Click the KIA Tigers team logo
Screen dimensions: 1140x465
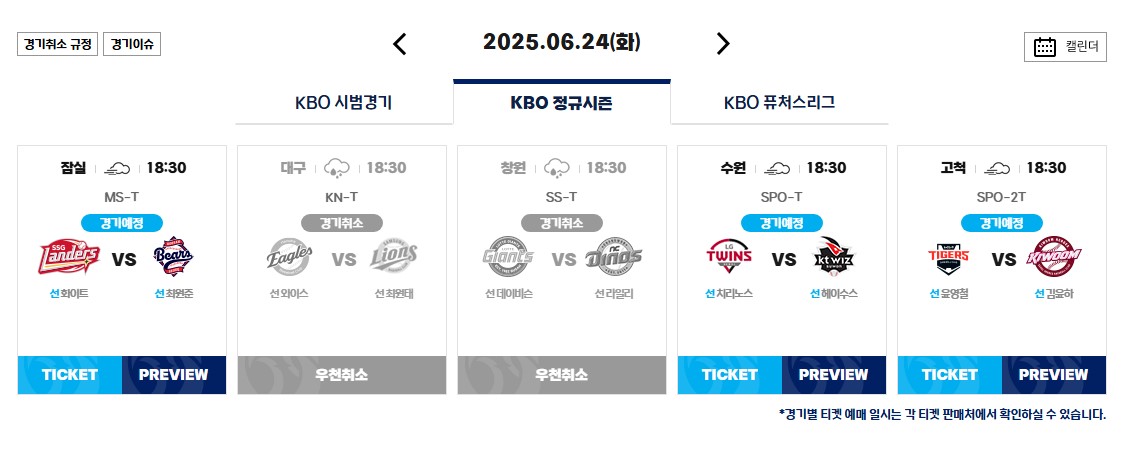tap(948, 259)
